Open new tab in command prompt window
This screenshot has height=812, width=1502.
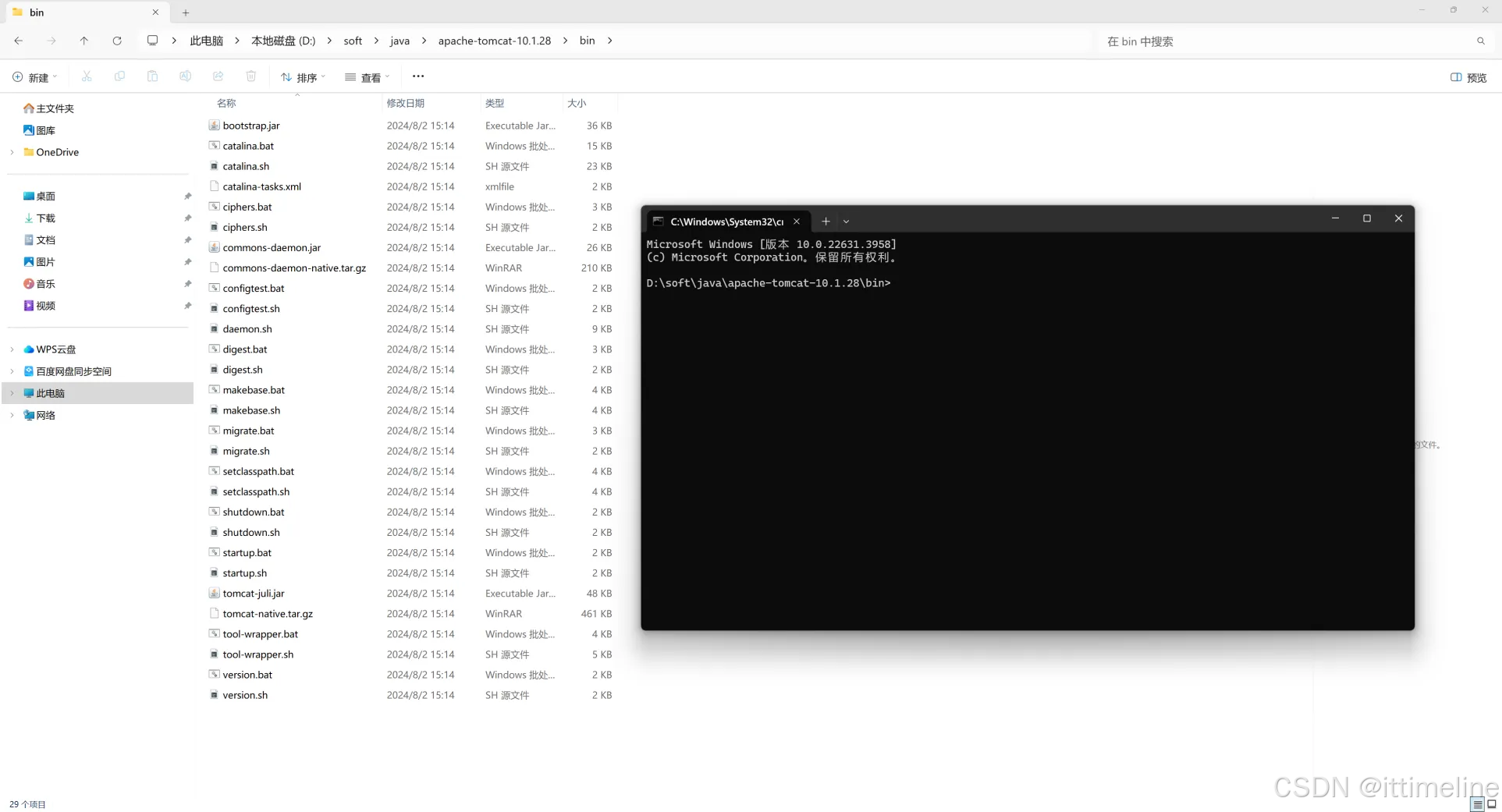pyautogui.click(x=826, y=222)
